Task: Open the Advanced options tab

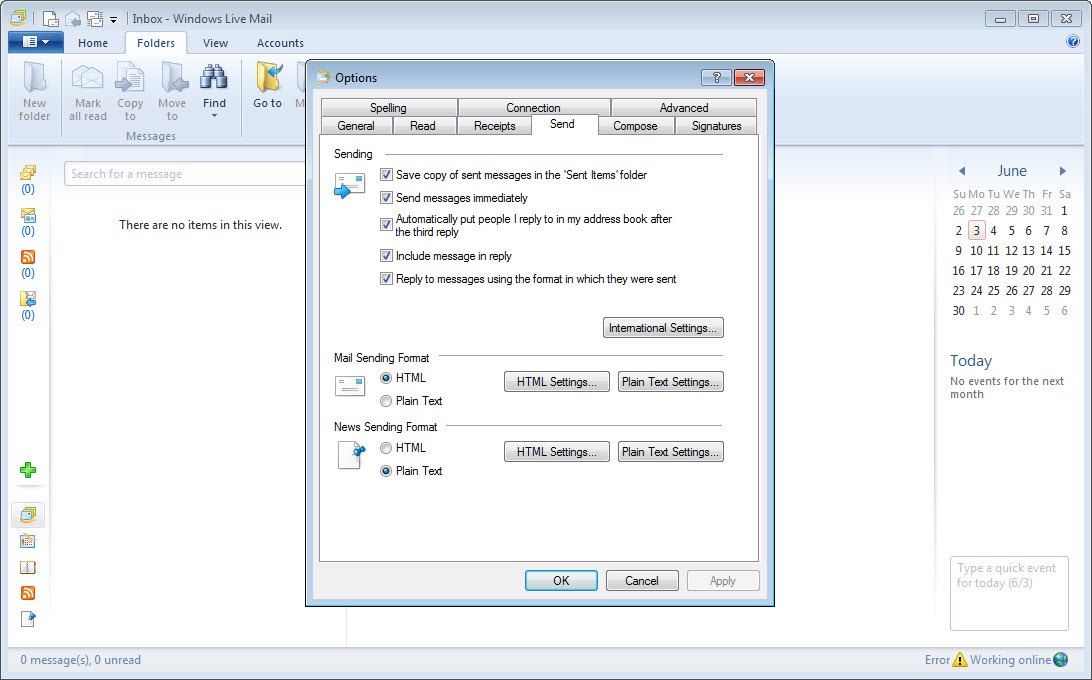Action: [x=683, y=108]
